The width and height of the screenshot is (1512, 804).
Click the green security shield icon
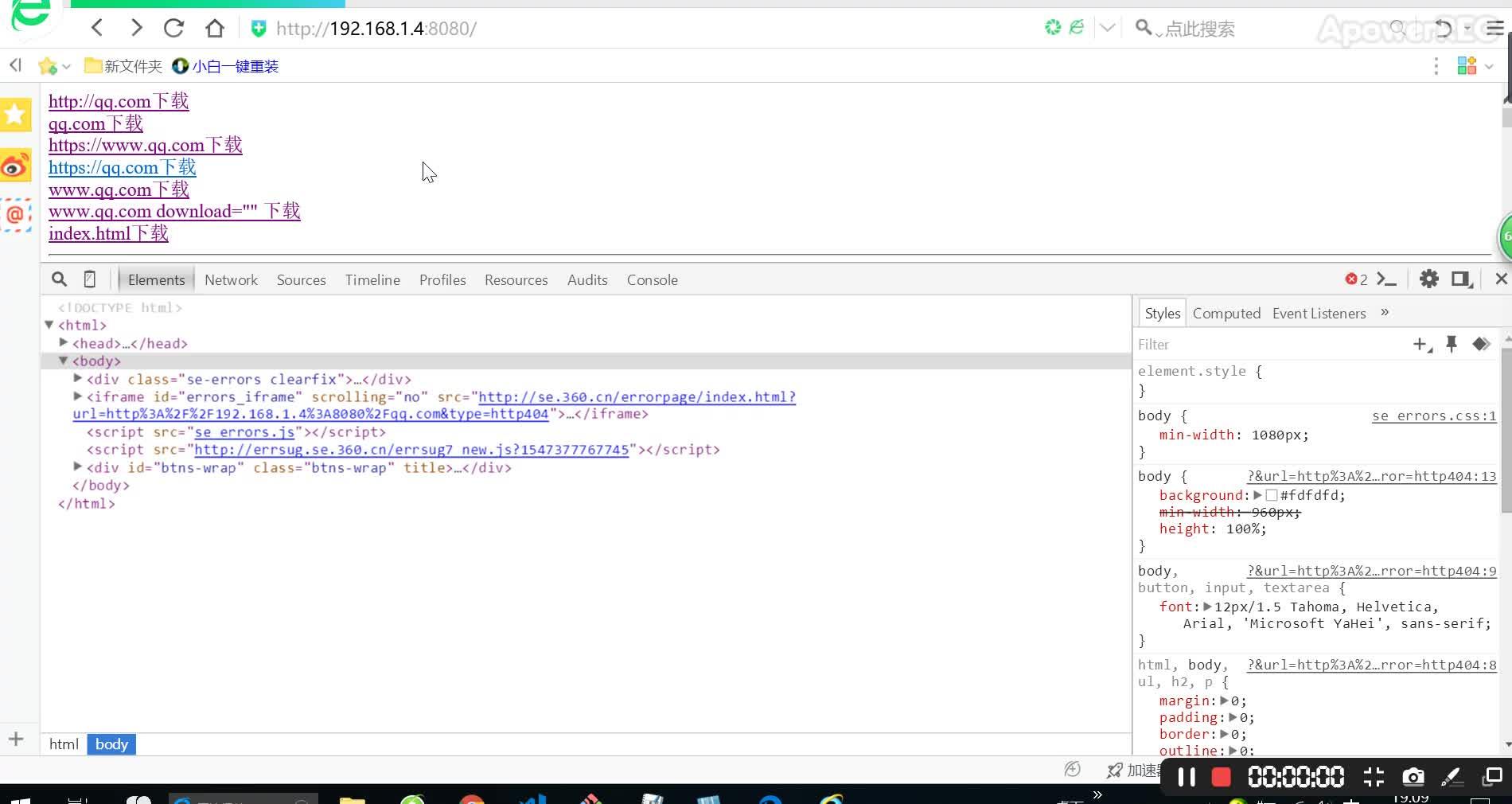tap(259, 29)
